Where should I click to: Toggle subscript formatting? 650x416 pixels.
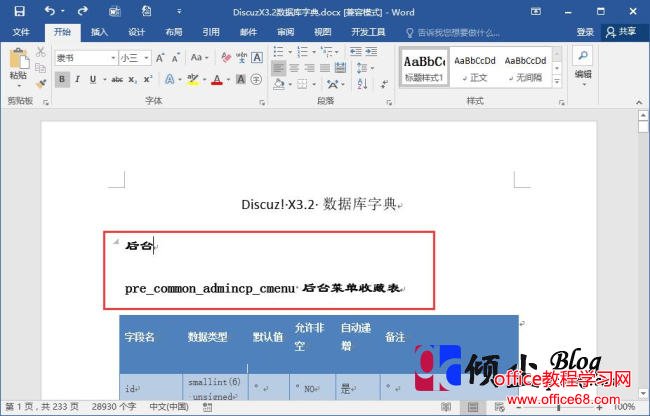[132, 79]
